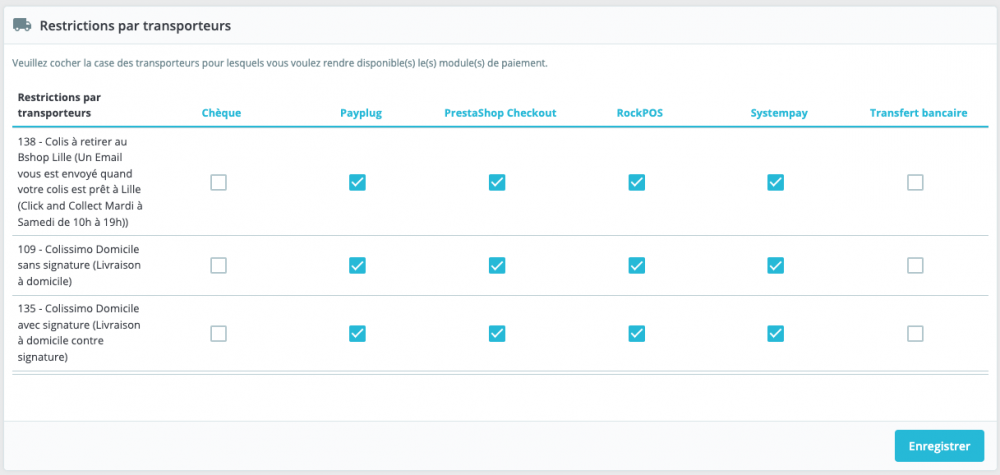The width and height of the screenshot is (1000, 475).
Task: Click the truck icon beside Restrictions par transporteurs
Action: (21, 24)
